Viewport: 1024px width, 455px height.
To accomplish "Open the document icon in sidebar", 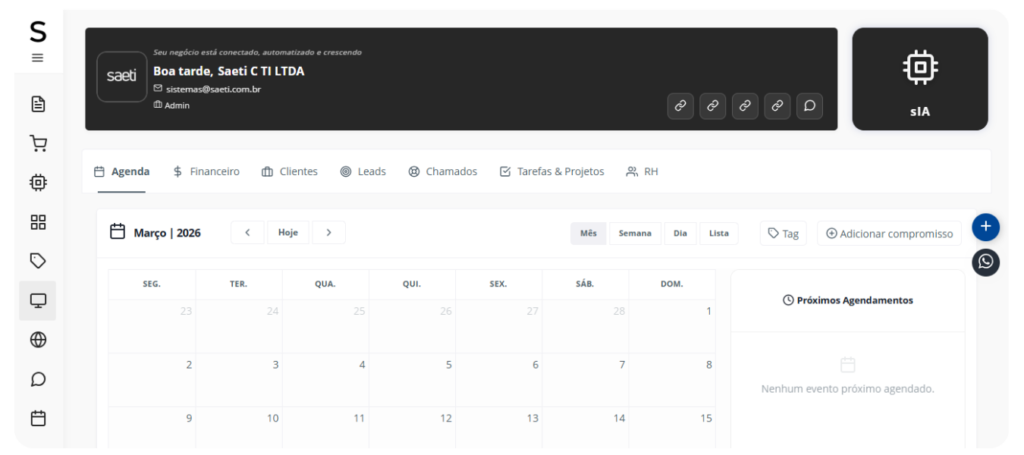I will [38, 104].
